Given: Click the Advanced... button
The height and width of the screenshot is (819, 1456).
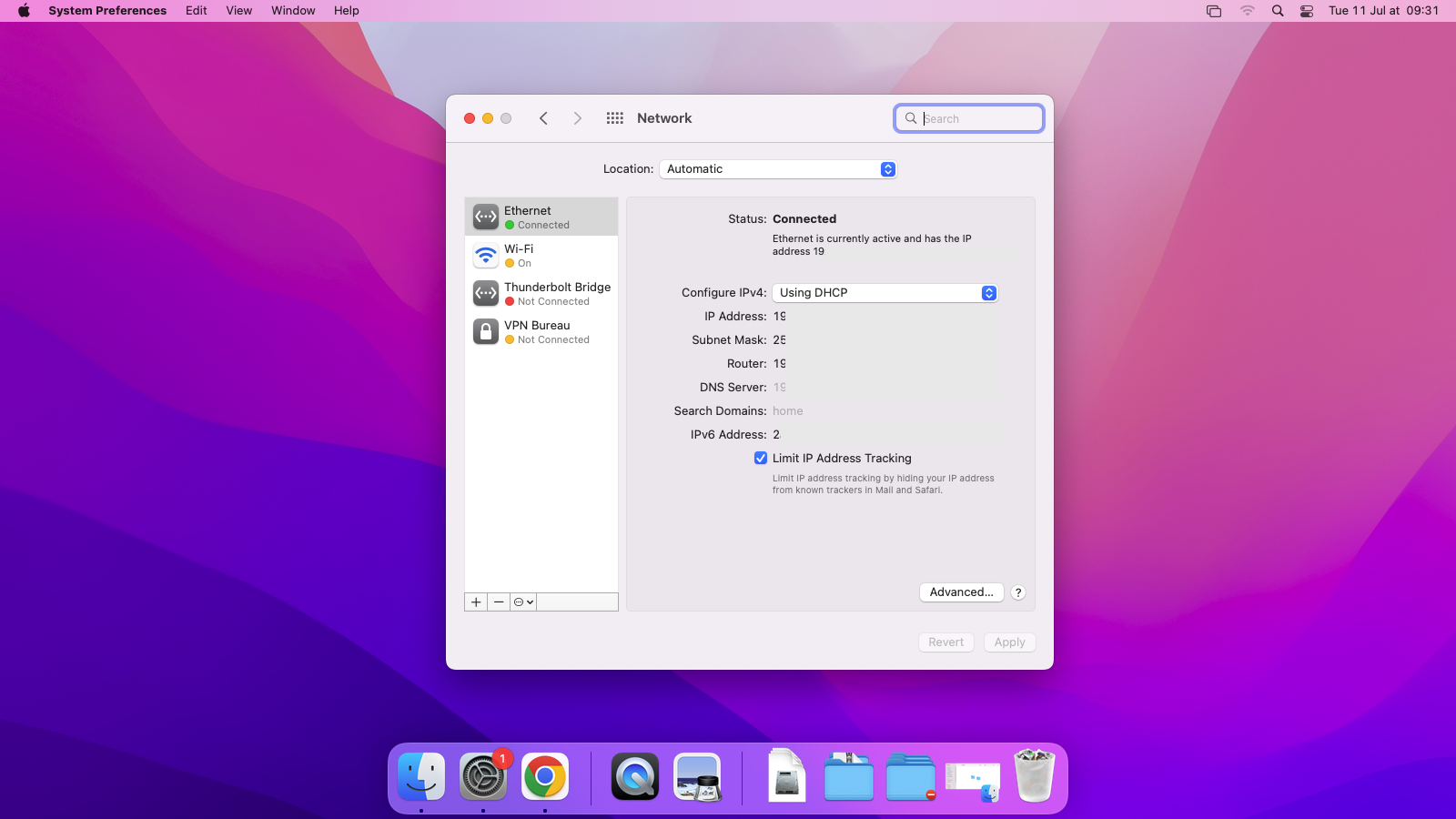Looking at the screenshot, I should pos(961,592).
